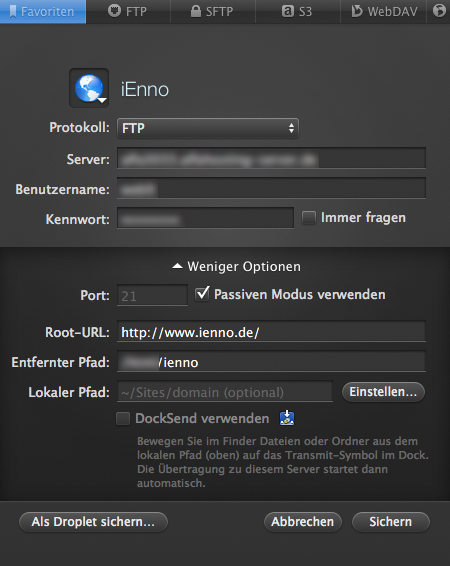Switch to the Favoriten tab
450x566 pixels.
(x=43, y=12)
